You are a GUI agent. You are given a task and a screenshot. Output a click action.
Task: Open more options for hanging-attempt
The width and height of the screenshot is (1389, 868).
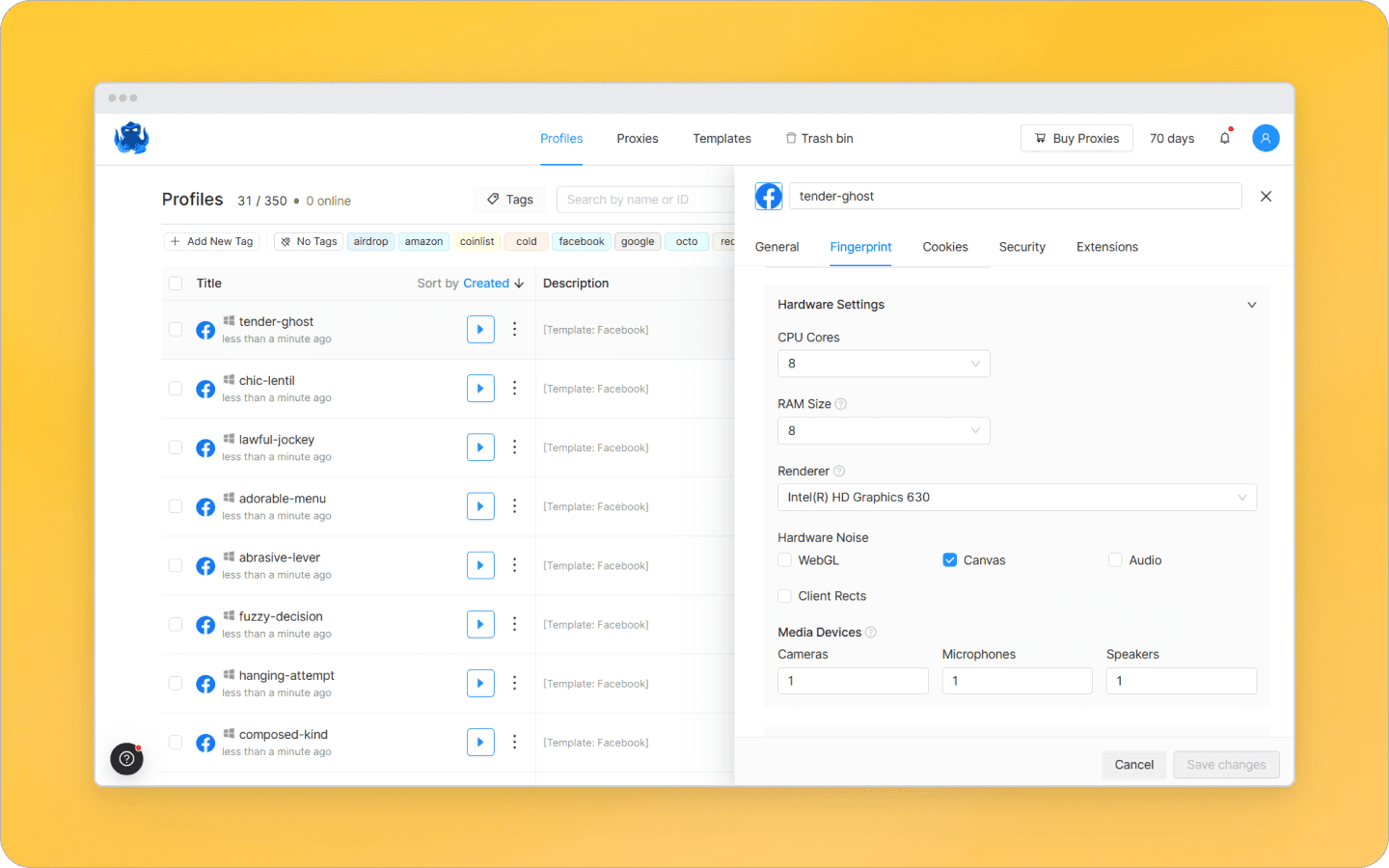[x=514, y=683]
